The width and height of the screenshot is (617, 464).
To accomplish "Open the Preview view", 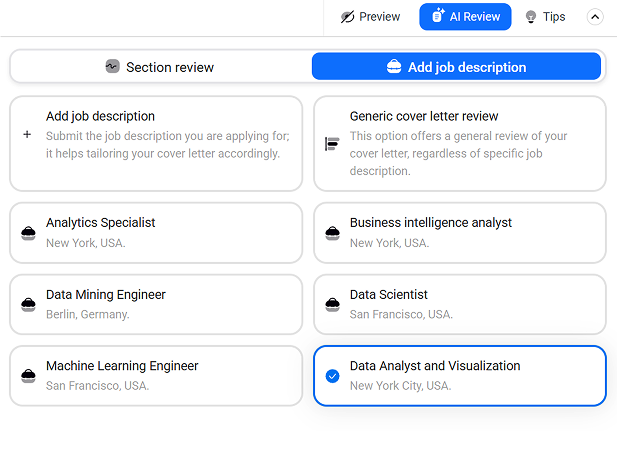I will click(x=370, y=17).
